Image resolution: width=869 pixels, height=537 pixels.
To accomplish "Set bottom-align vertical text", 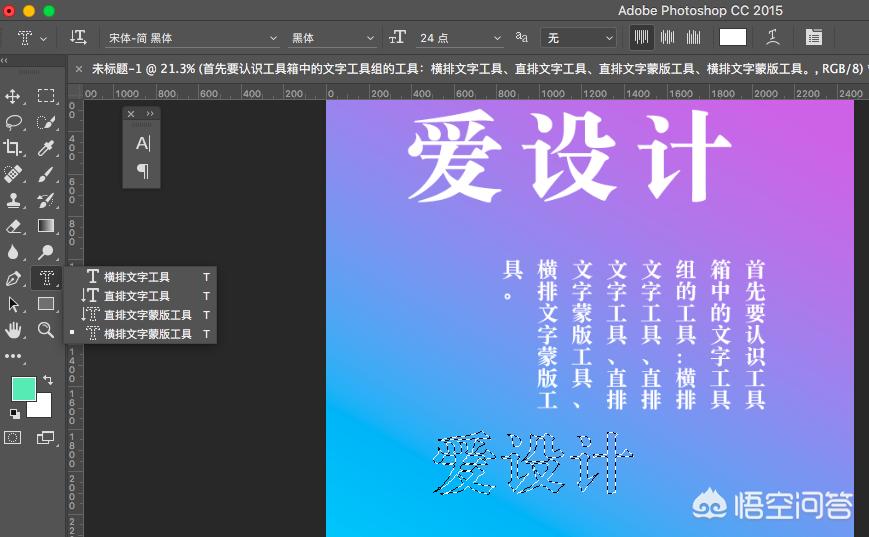I will [693, 38].
